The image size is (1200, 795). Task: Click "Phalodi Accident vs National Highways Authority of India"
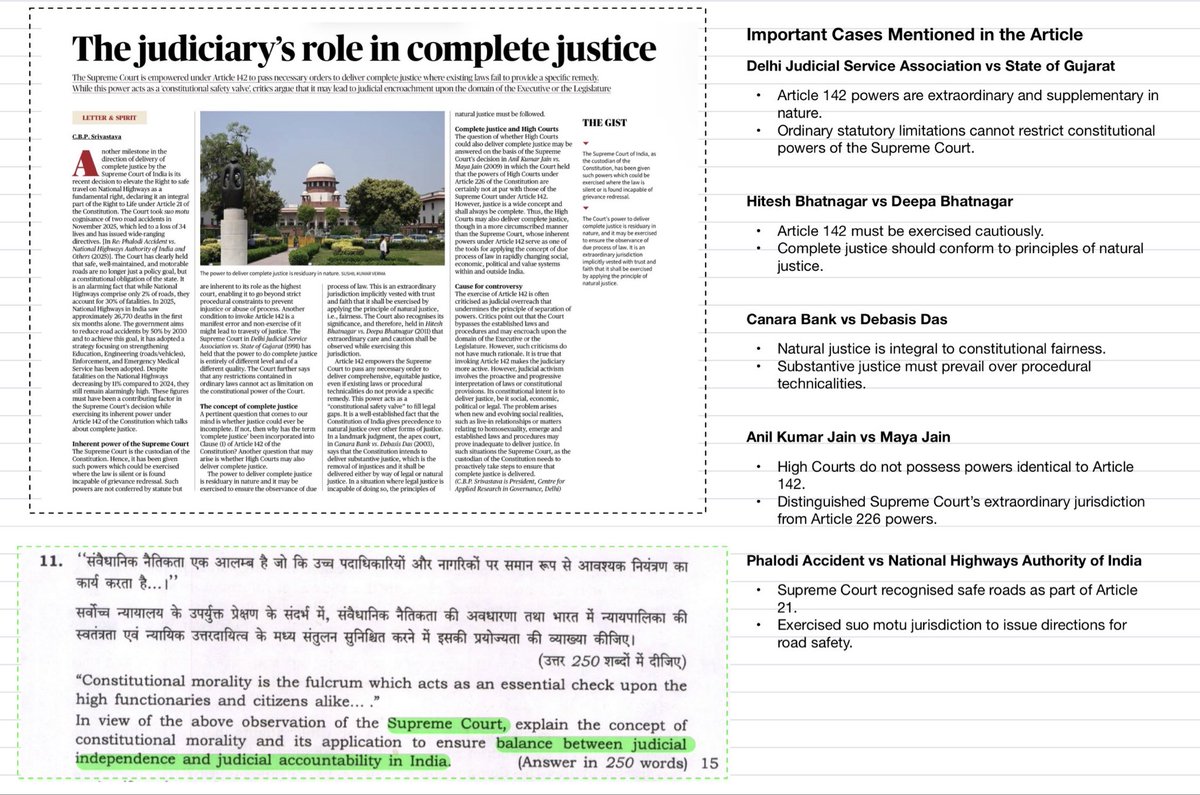(943, 561)
